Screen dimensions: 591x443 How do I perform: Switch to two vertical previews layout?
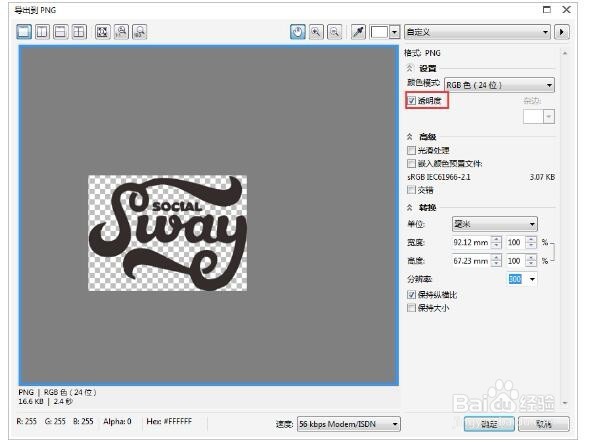[42, 32]
